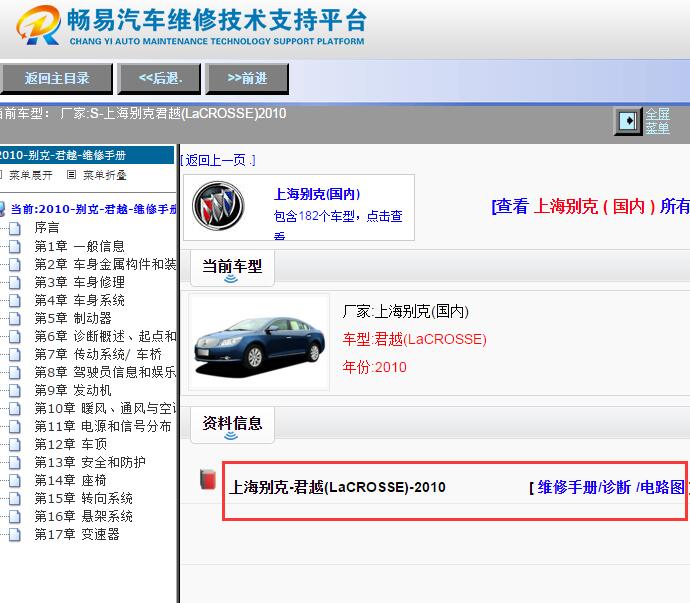
Task: Click 全屏菜单 text toggle
Action: coord(658,121)
